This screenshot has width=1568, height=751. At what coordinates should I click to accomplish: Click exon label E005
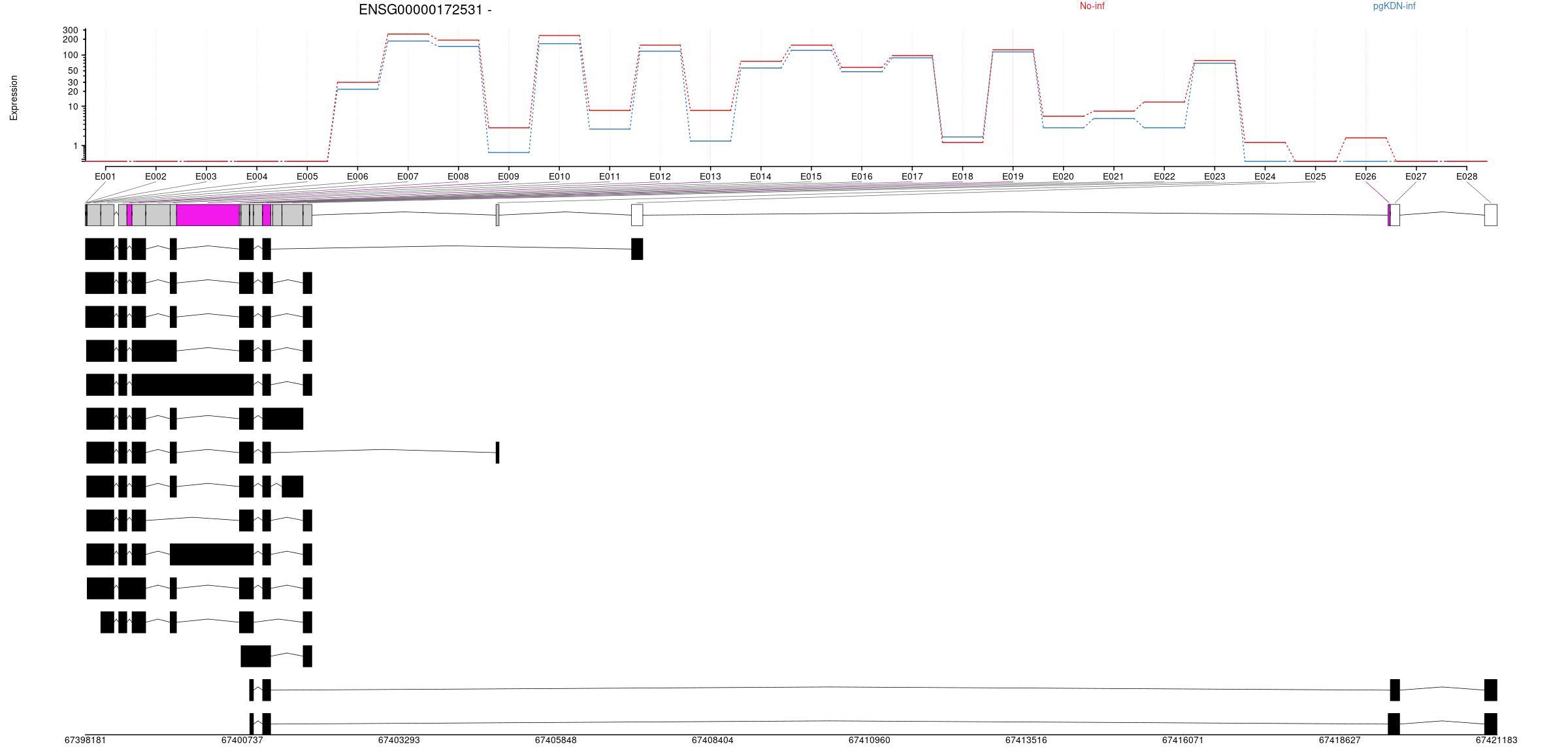click(307, 176)
